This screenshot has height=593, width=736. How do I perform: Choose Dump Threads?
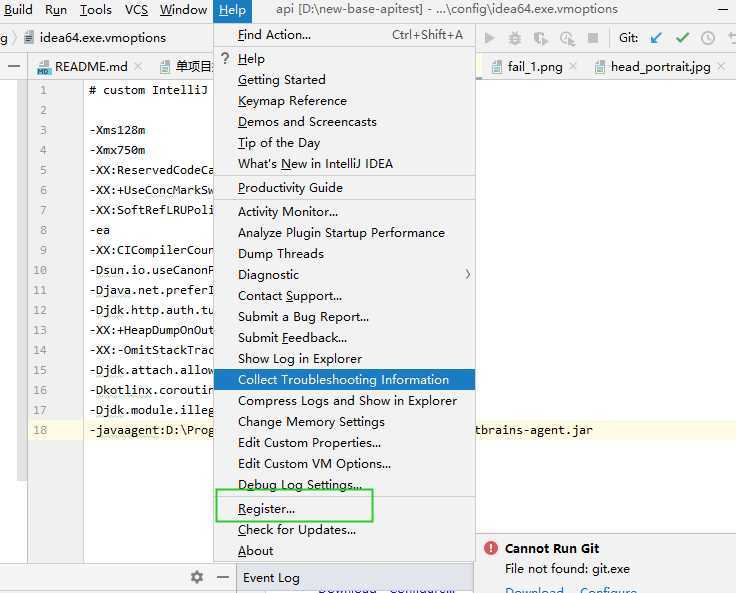pos(344,254)
